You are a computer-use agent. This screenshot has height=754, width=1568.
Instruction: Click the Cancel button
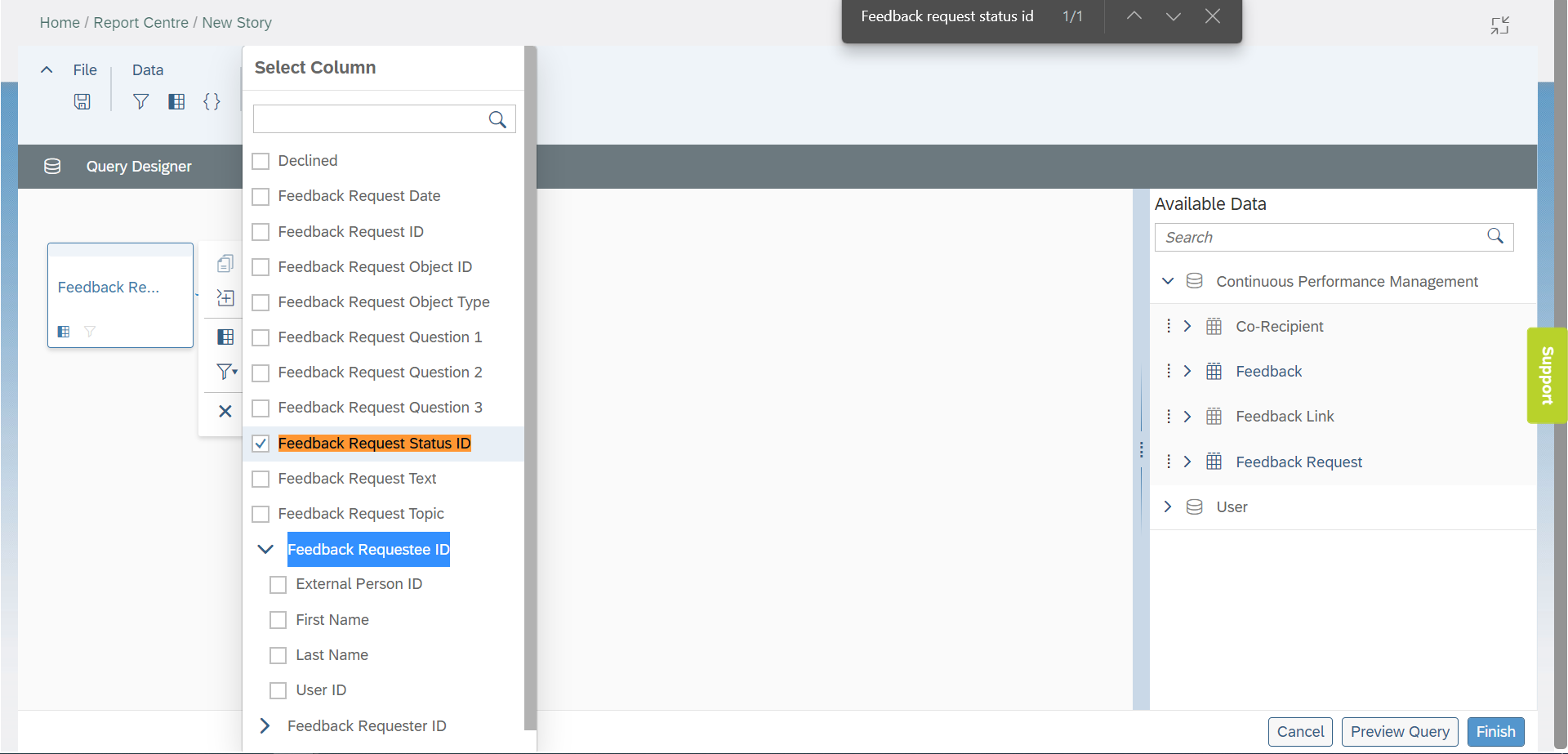(1300, 732)
